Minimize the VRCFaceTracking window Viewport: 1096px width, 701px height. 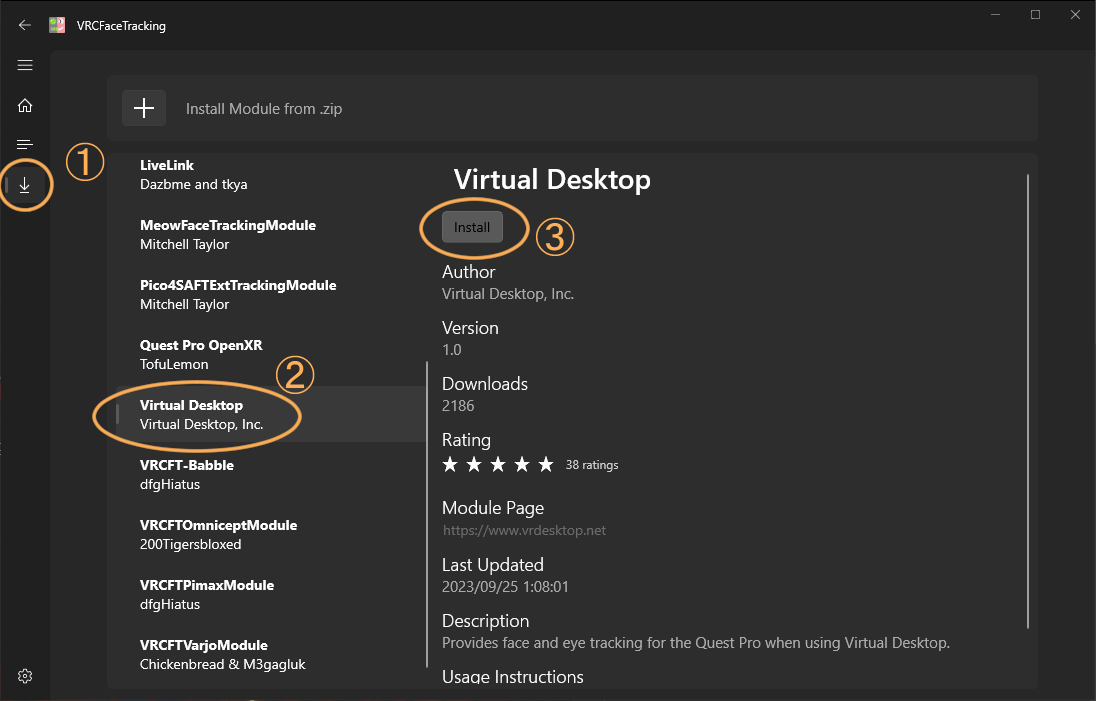pos(995,15)
